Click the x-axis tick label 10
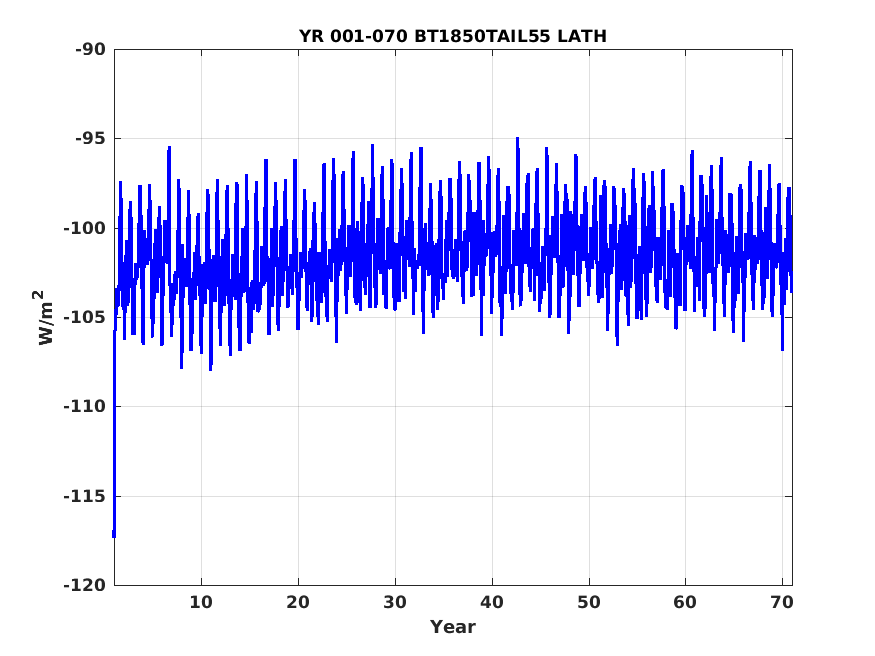This screenshot has width=875, height=656. [201, 602]
